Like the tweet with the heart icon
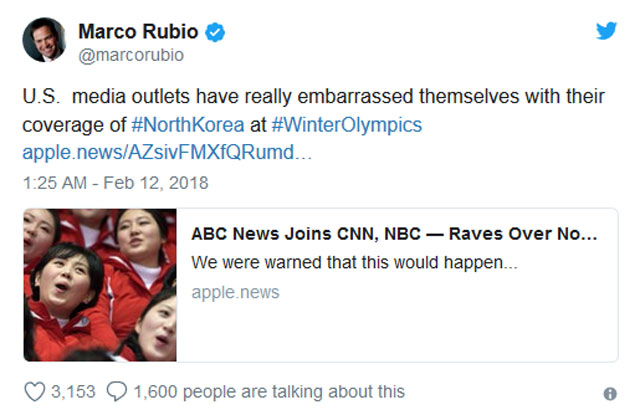This screenshot has width=640, height=410. pyautogui.click(x=31, y=391)
